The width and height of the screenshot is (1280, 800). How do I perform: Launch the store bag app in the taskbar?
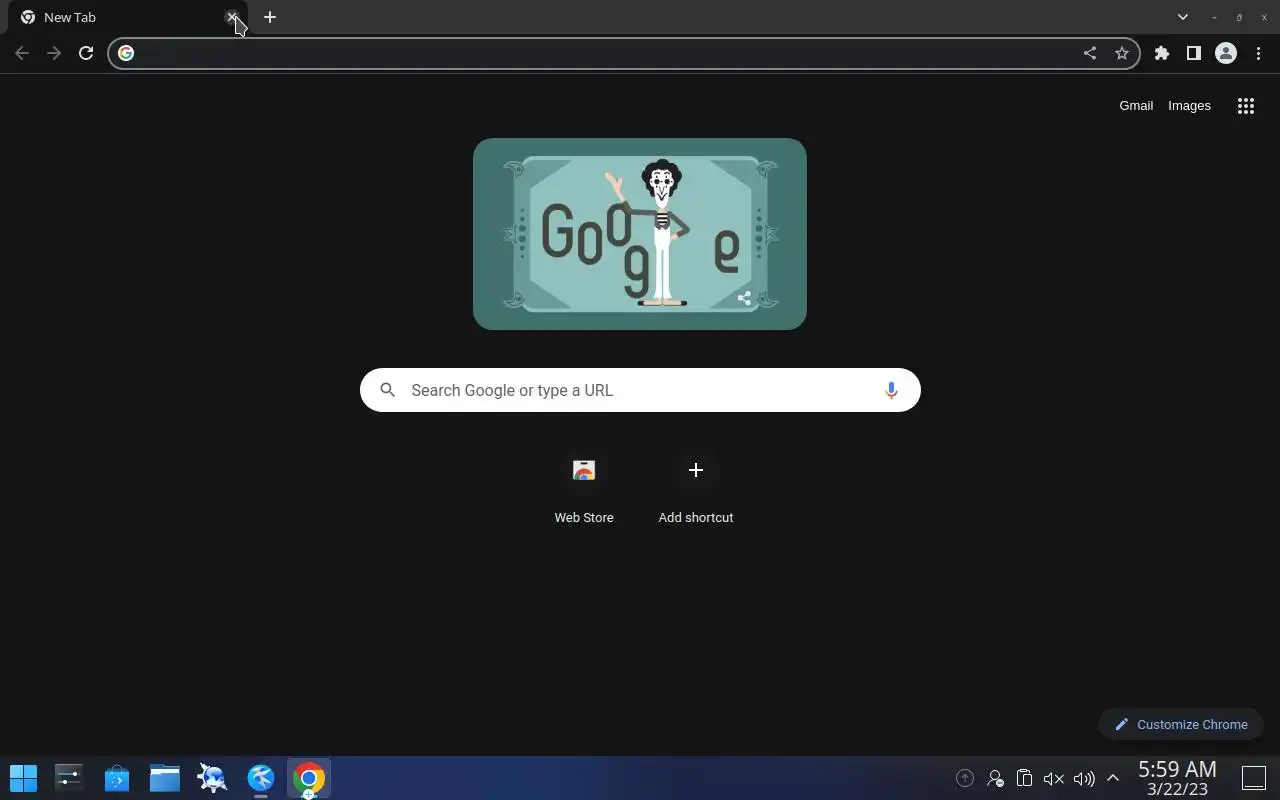click(117, 778)
